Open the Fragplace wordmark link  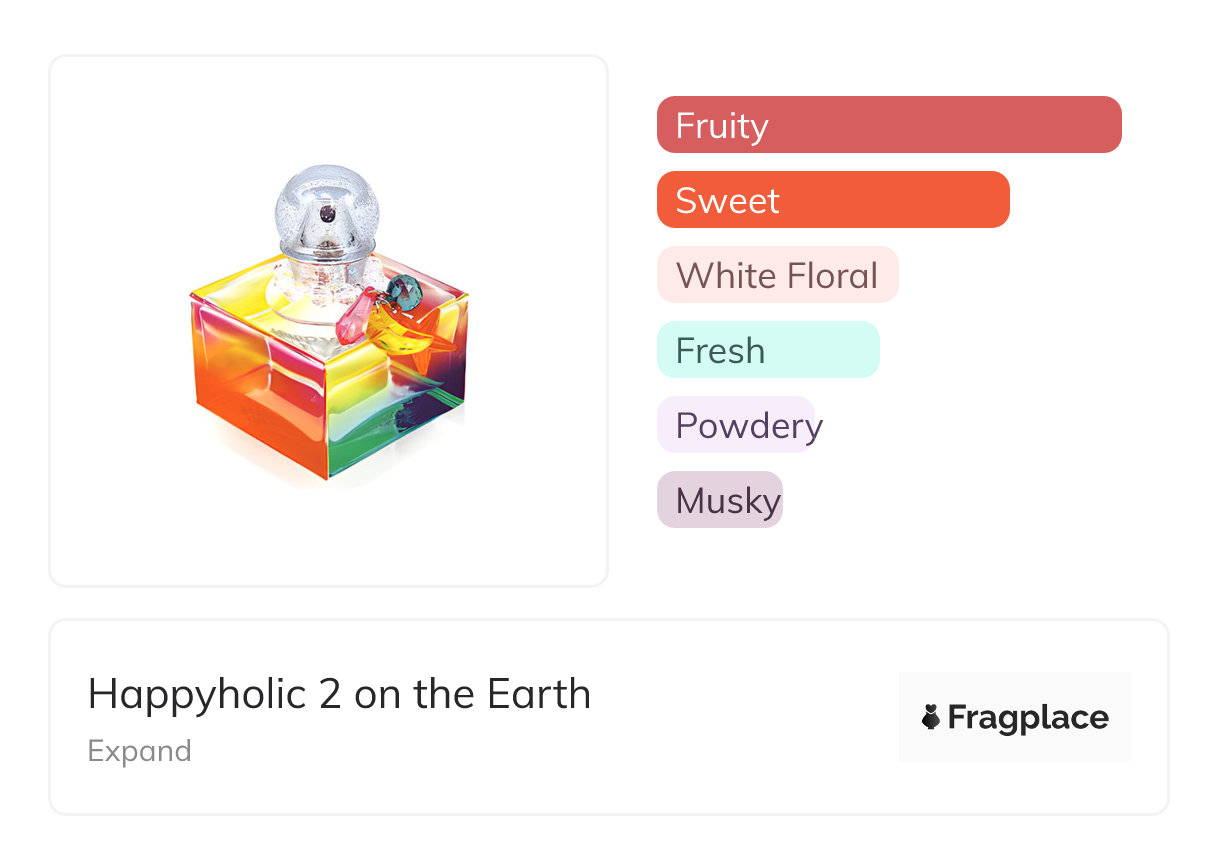tap(1028, 718)
